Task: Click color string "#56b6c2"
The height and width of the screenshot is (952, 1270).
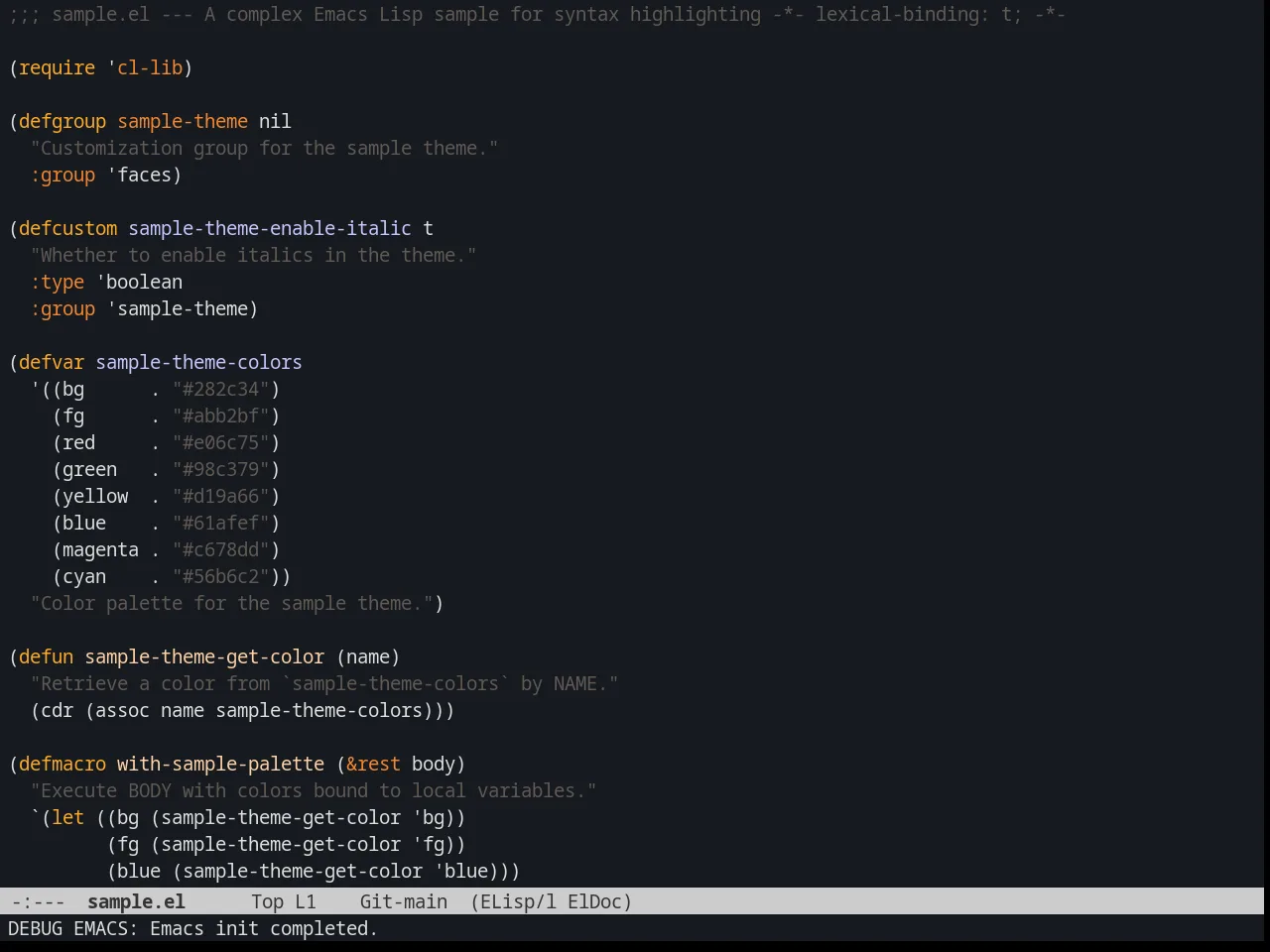Action: pyautogui.click(x=221, y=576)
